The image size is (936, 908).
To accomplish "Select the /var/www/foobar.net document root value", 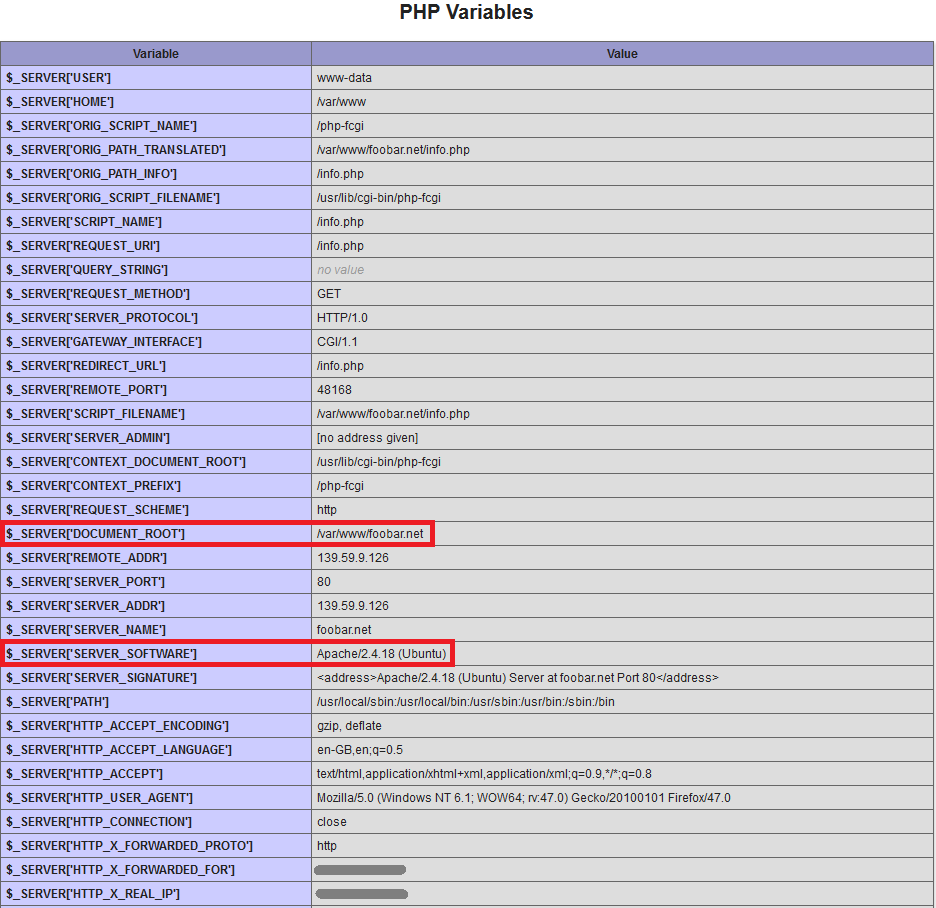I will (x=370, y=534).
